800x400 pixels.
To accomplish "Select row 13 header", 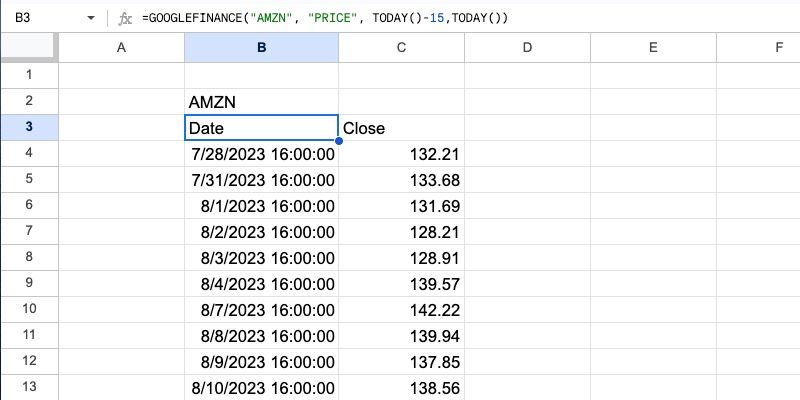I will tap(28, 387).
